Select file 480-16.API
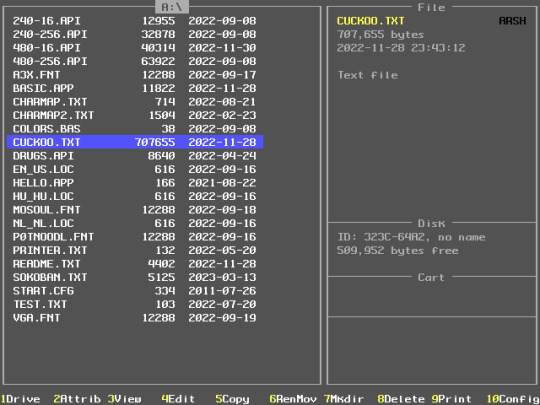The width and height of the screenshot is (540, 405). click(x=135, y=48)
